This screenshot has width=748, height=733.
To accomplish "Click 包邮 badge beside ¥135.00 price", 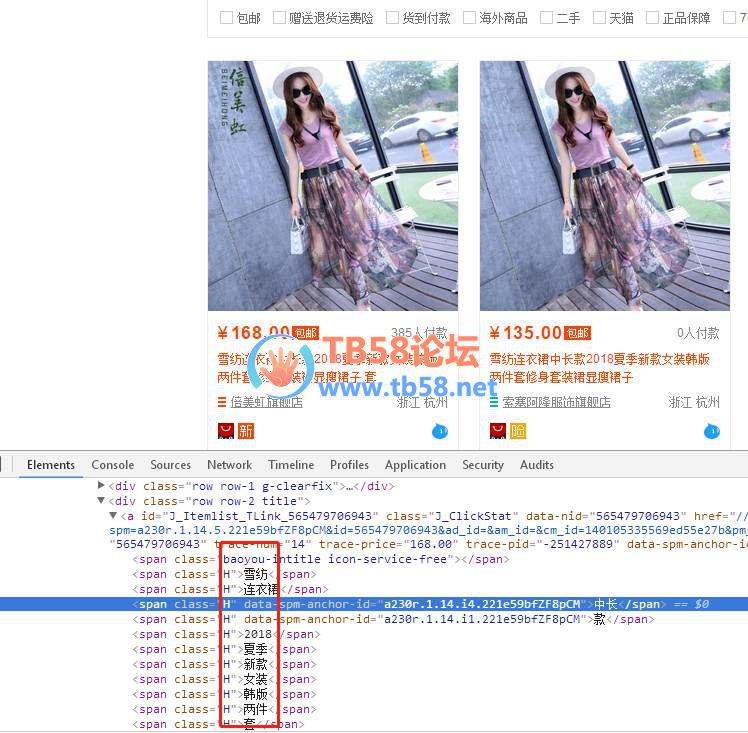I will [577, 333].
